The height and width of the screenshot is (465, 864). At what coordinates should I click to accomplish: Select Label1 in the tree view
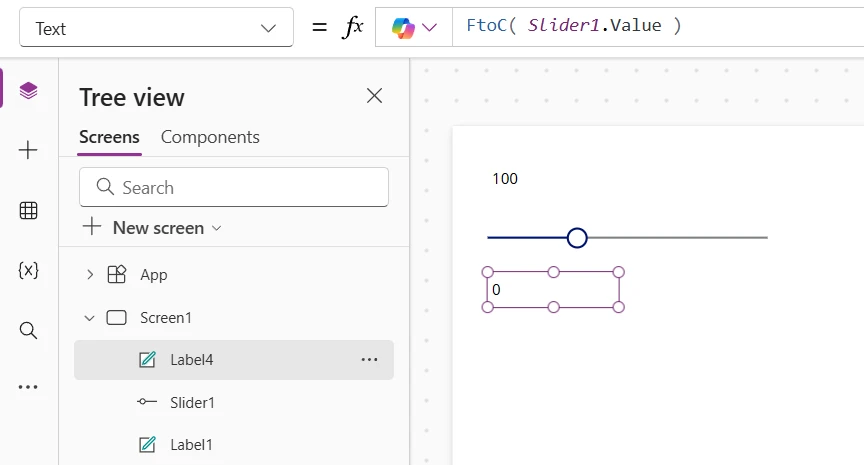tap(190, 445)
